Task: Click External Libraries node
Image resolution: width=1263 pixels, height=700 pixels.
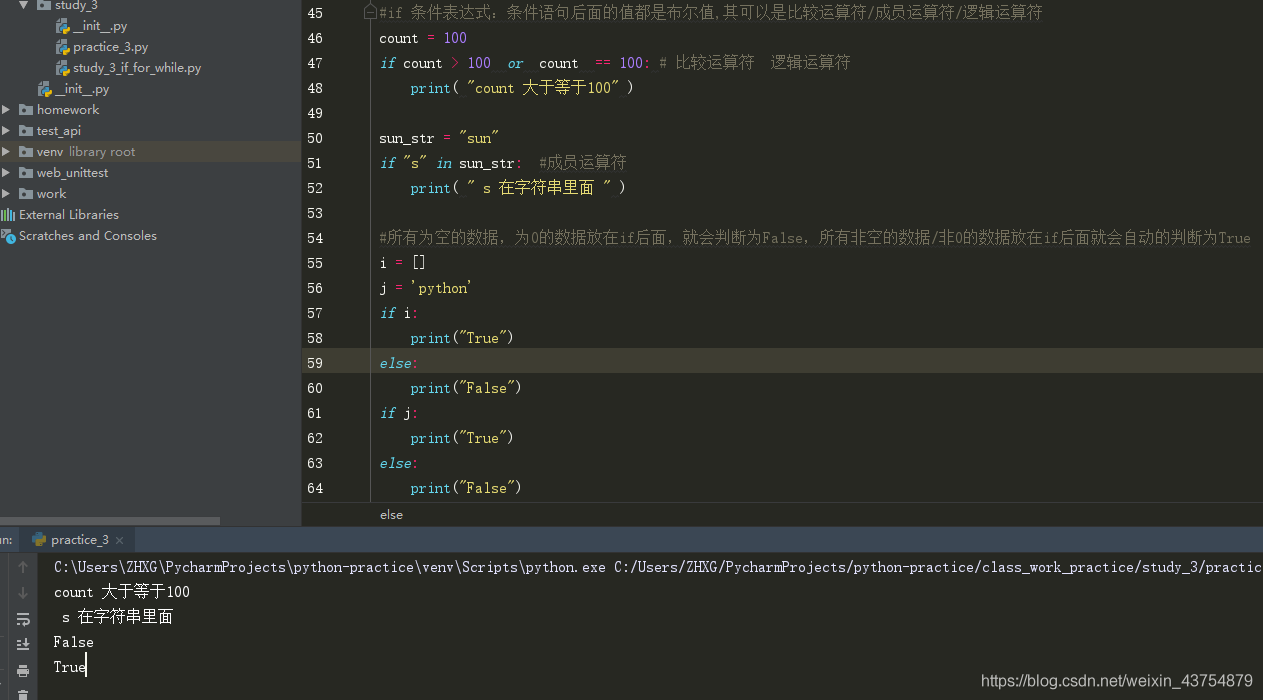Action: coord(69,215)
